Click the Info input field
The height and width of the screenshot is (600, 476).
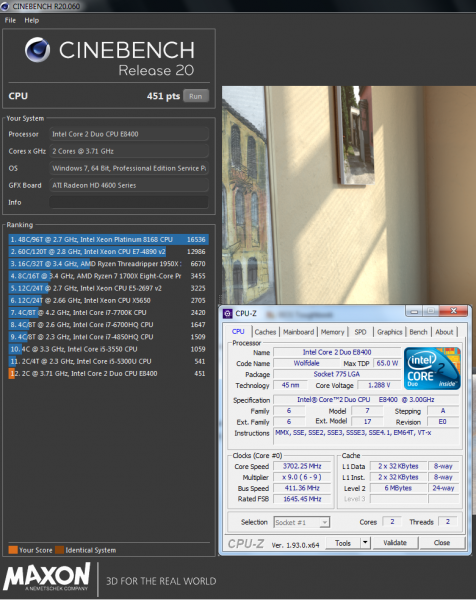[129, 202]
